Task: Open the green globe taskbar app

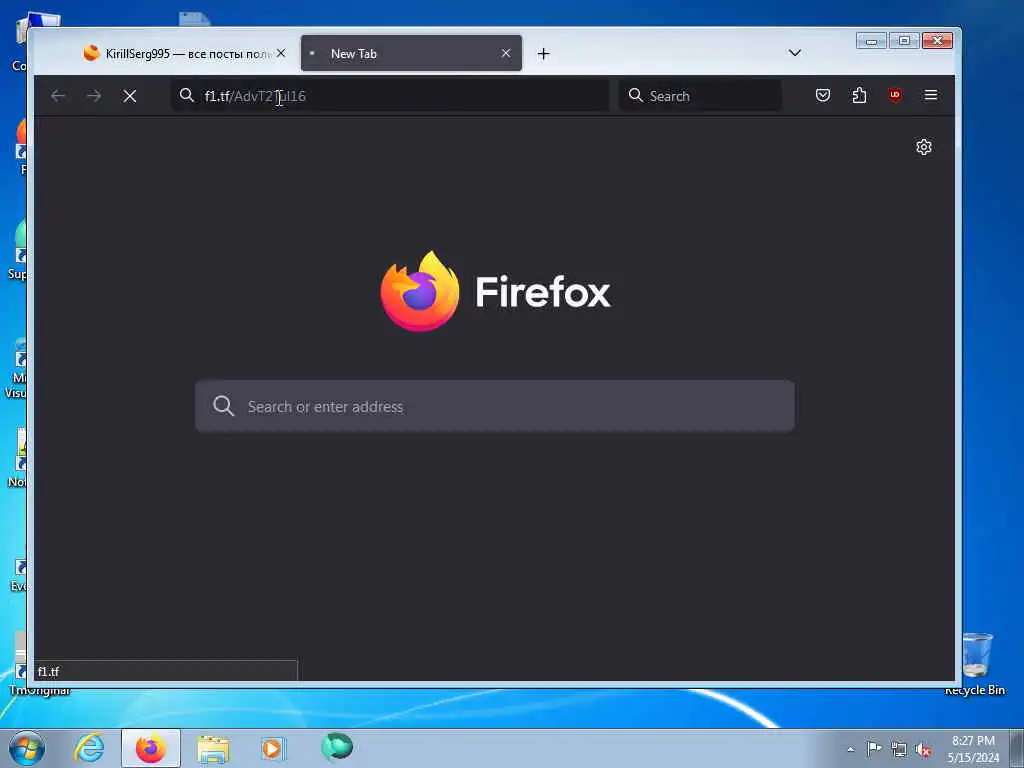Action: [337, 747]
